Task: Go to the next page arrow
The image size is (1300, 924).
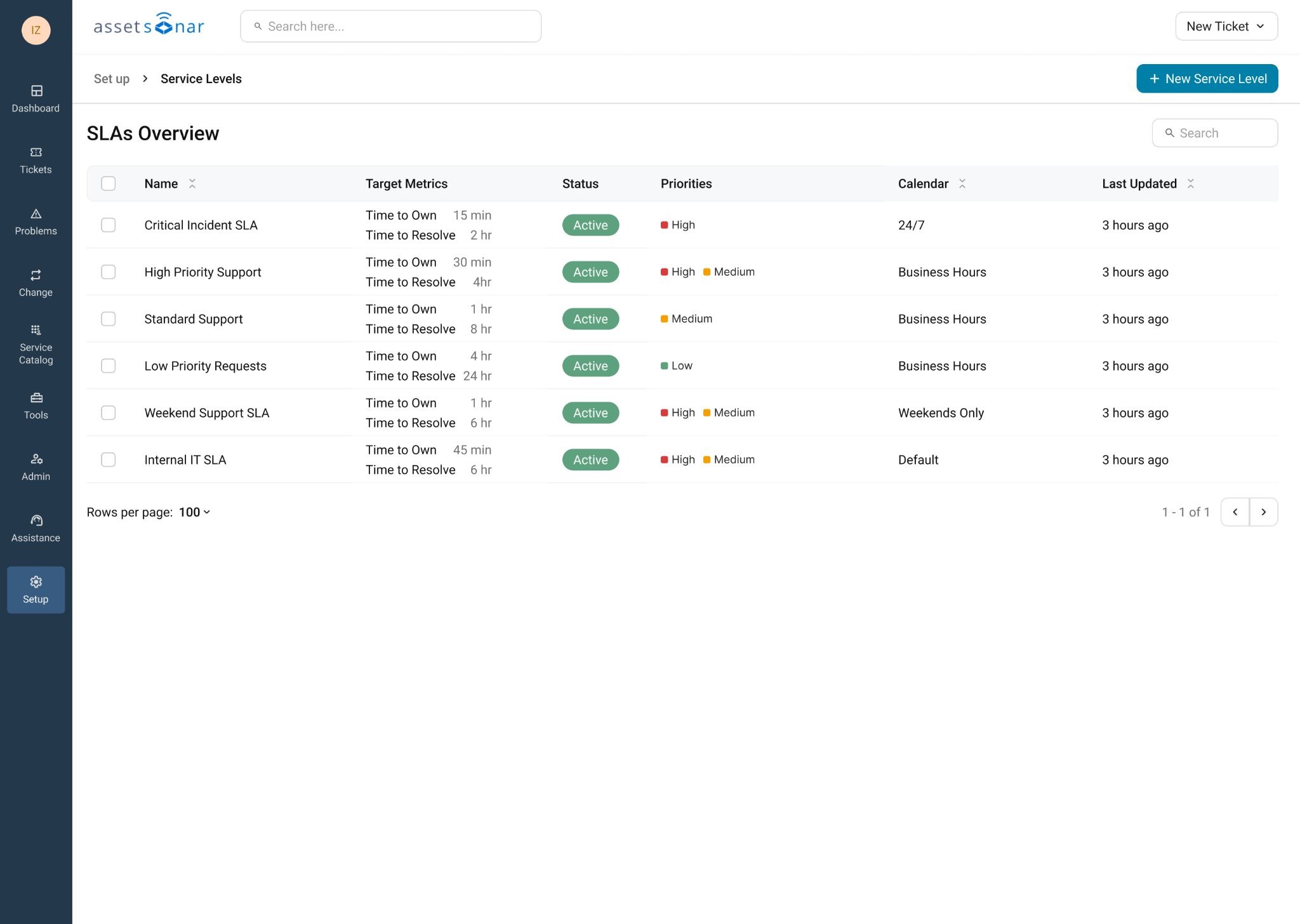Action: coord(1264,512)
